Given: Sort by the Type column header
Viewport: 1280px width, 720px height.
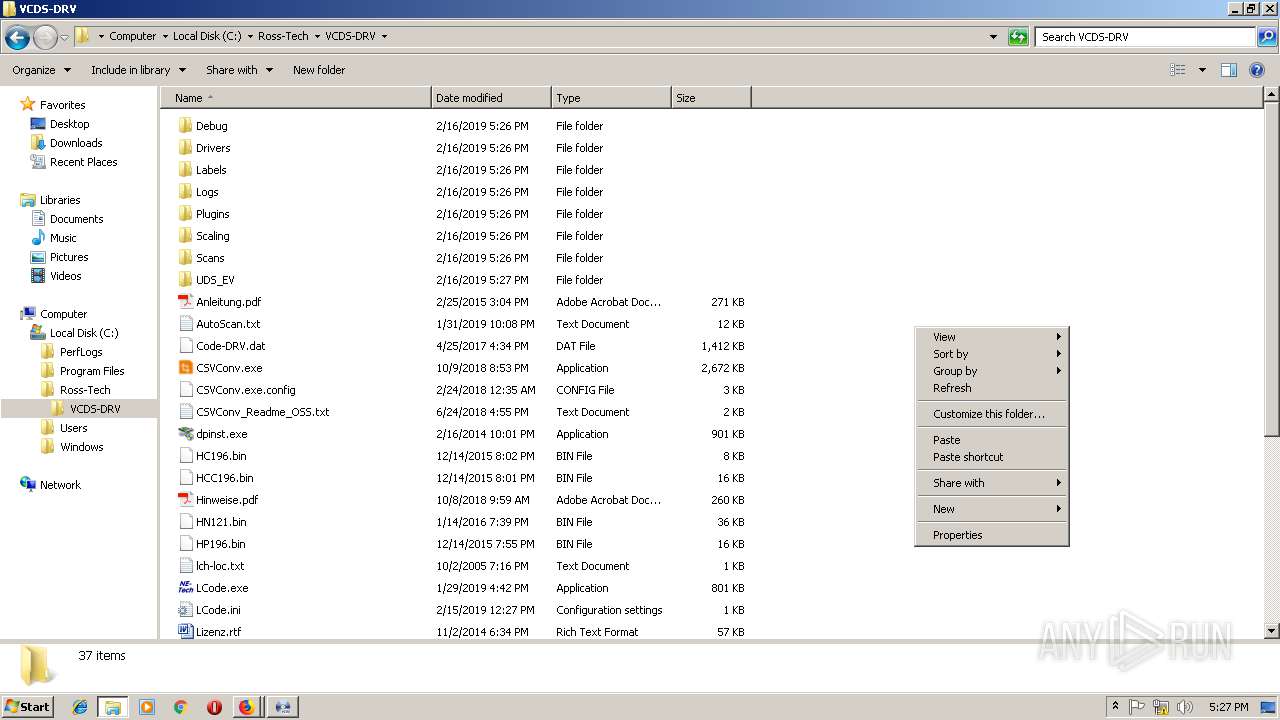Looking at the screenshot, I should (611, 98).
